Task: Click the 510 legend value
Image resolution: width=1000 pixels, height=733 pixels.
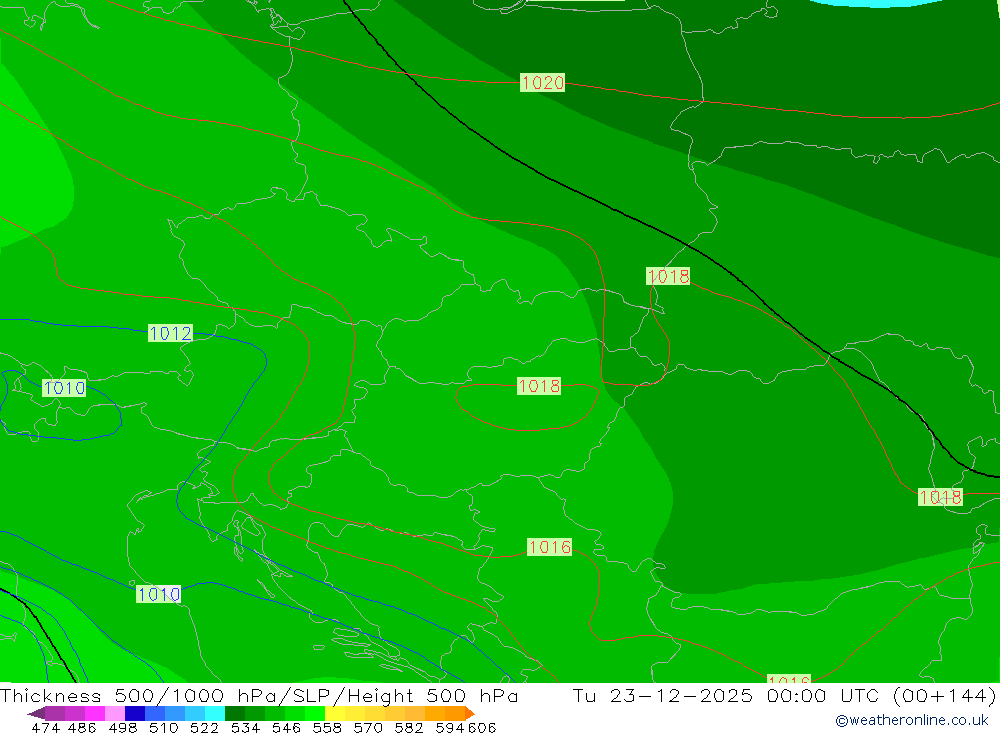Action: (164, 727)
